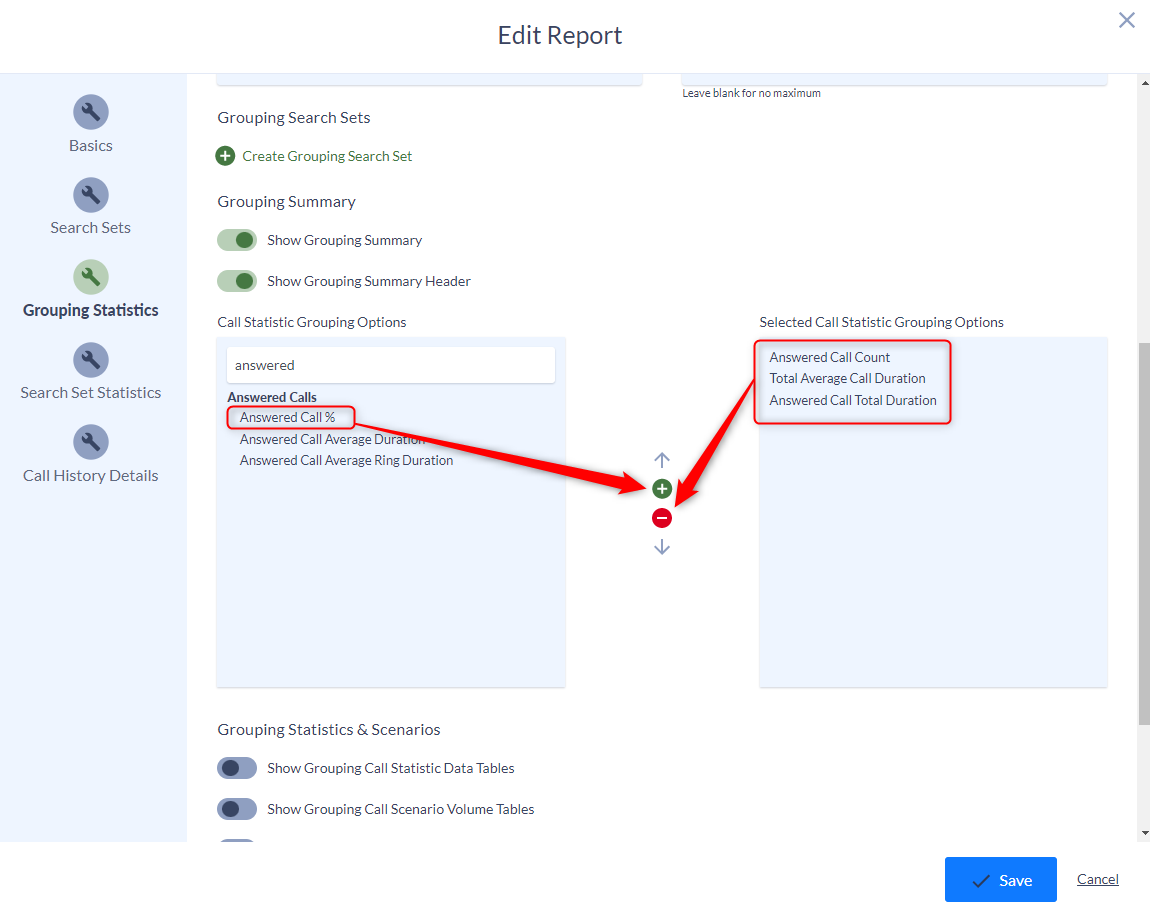This screenshot has height=910, width=1150.
Task: Click the down arrow to reorder selected statistics
Action: tap(661, 547)
